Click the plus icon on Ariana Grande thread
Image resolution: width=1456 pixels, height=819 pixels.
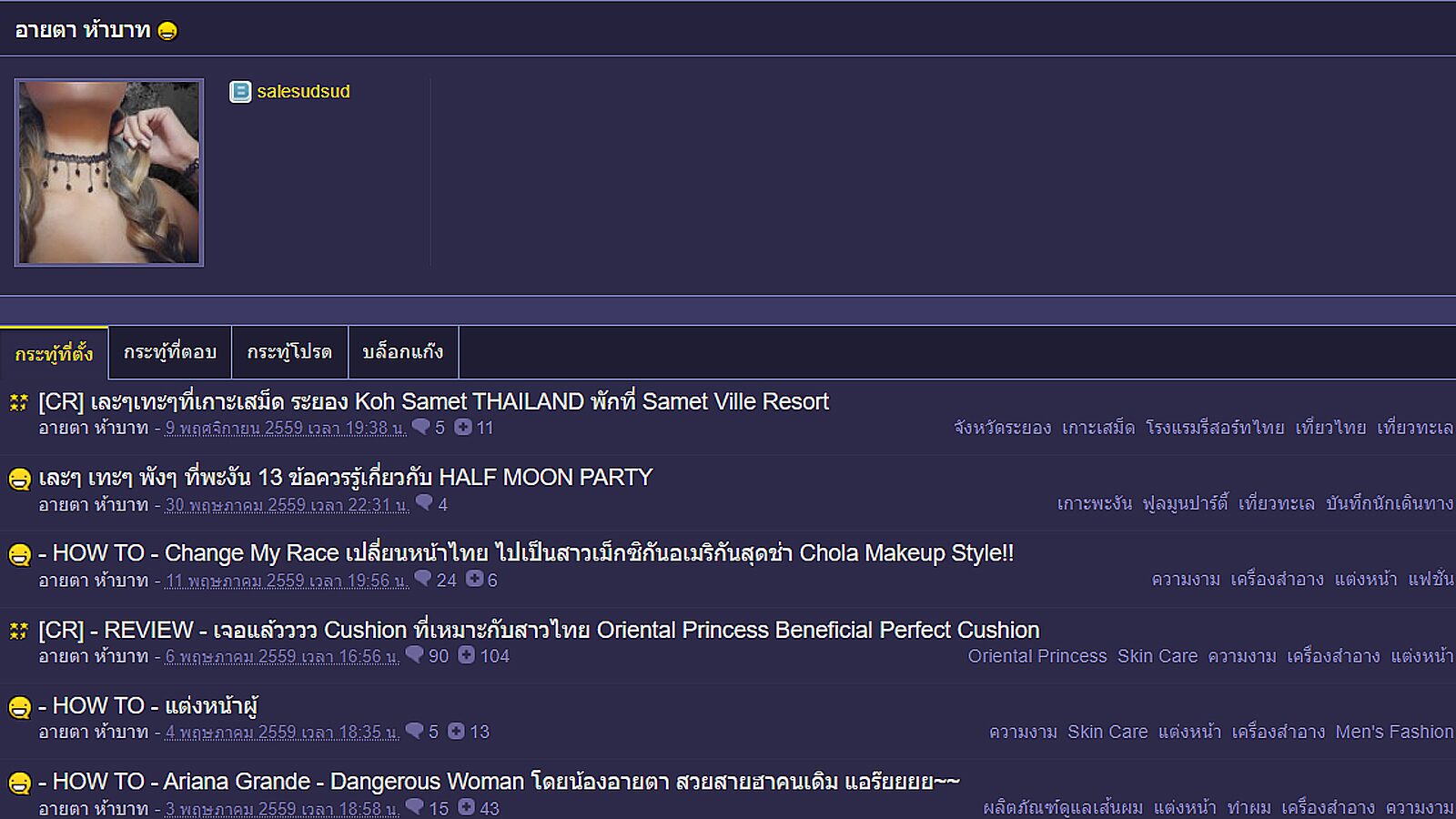click(x=467, y=807)
